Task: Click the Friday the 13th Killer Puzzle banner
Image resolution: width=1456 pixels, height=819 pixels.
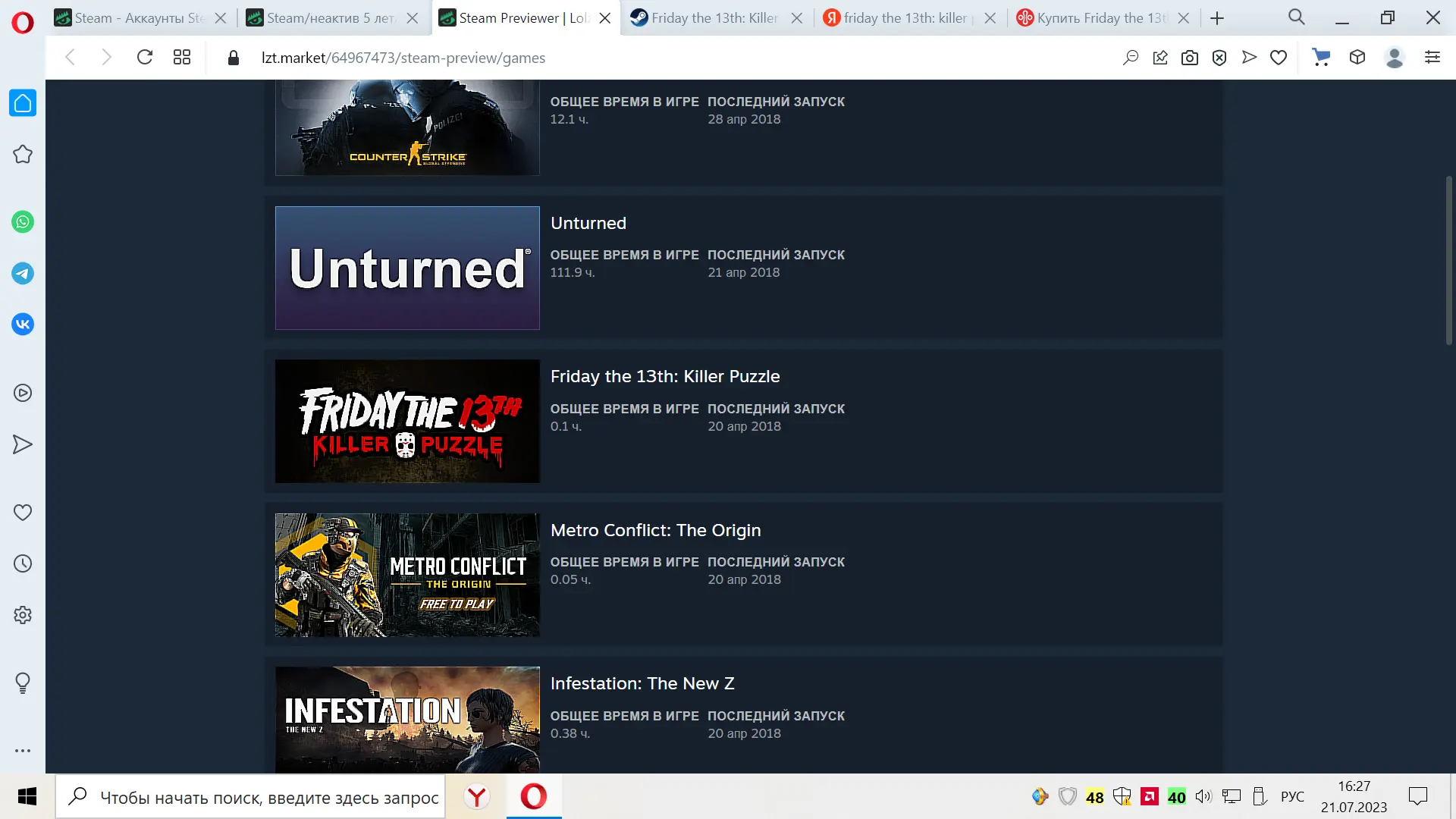Action: point(407,422)
